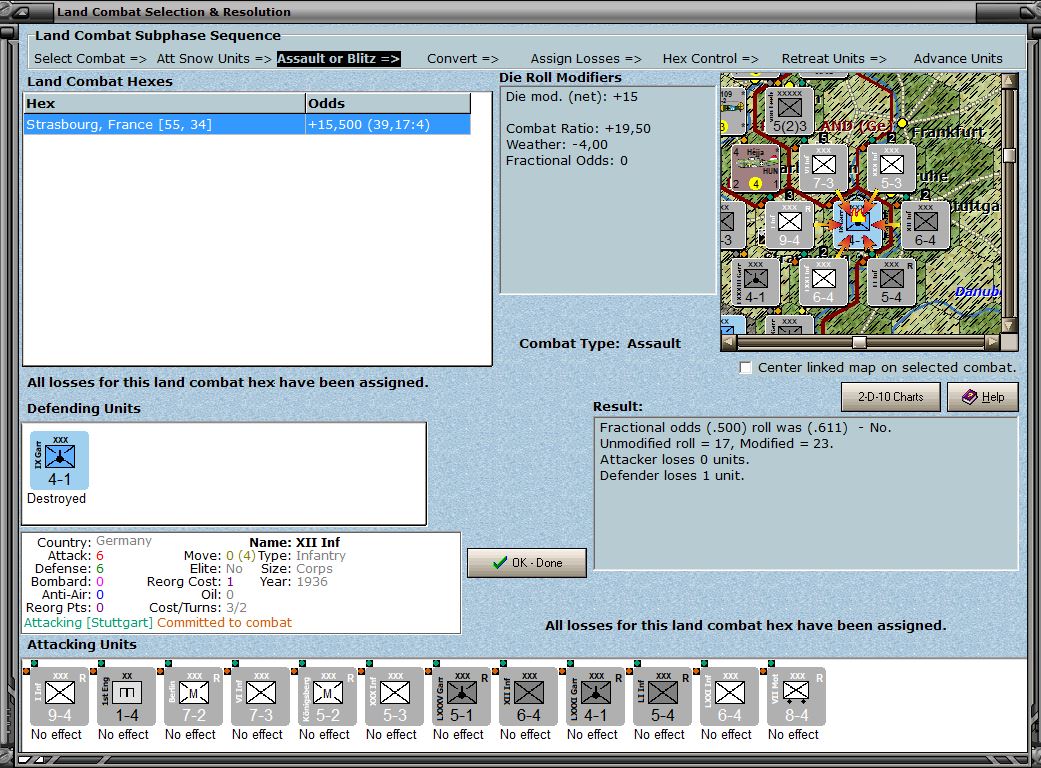This screenshot has width=1041, height=768.
Task: Select the LI Inf 5-4 attacking unit
Action: (x=663, y=696)
